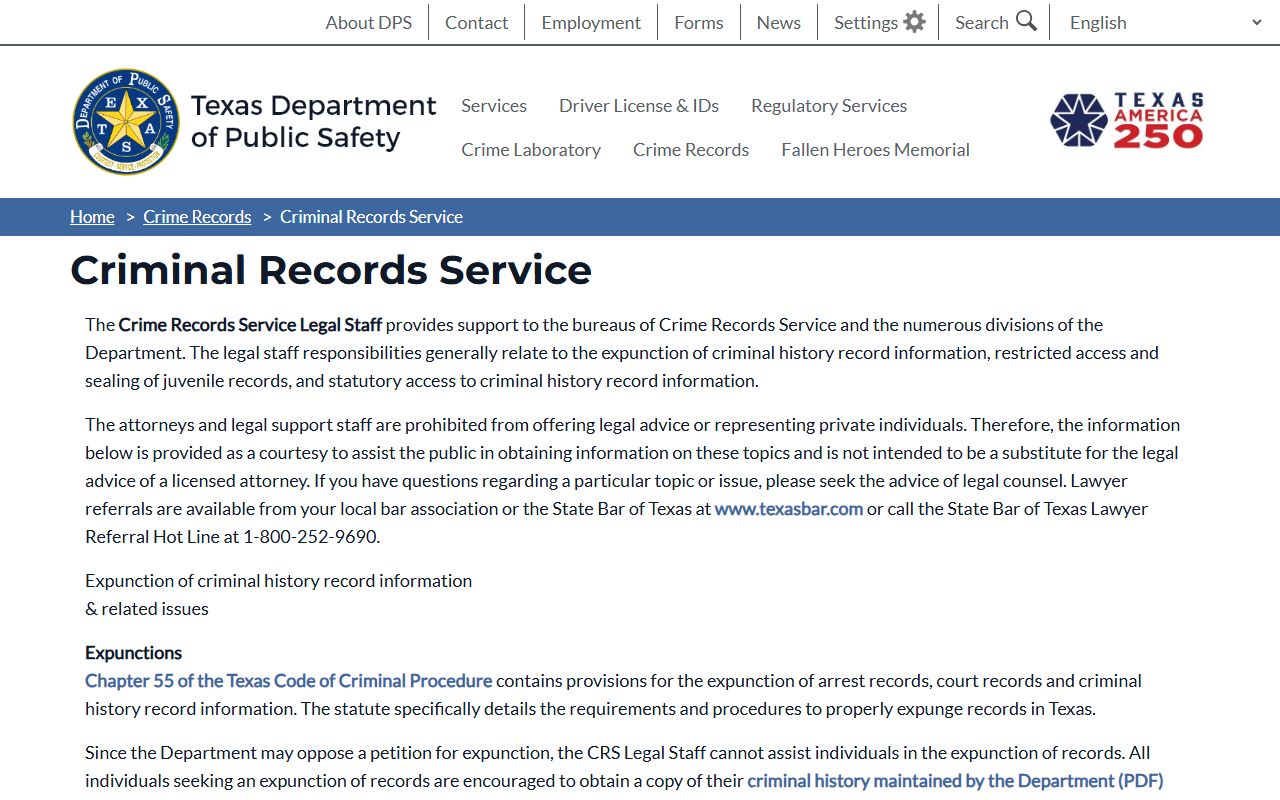The height and width of the screenshot is (800, 1280).
Task: Open the Crime Laboratory menu
Action: [531, 149]
